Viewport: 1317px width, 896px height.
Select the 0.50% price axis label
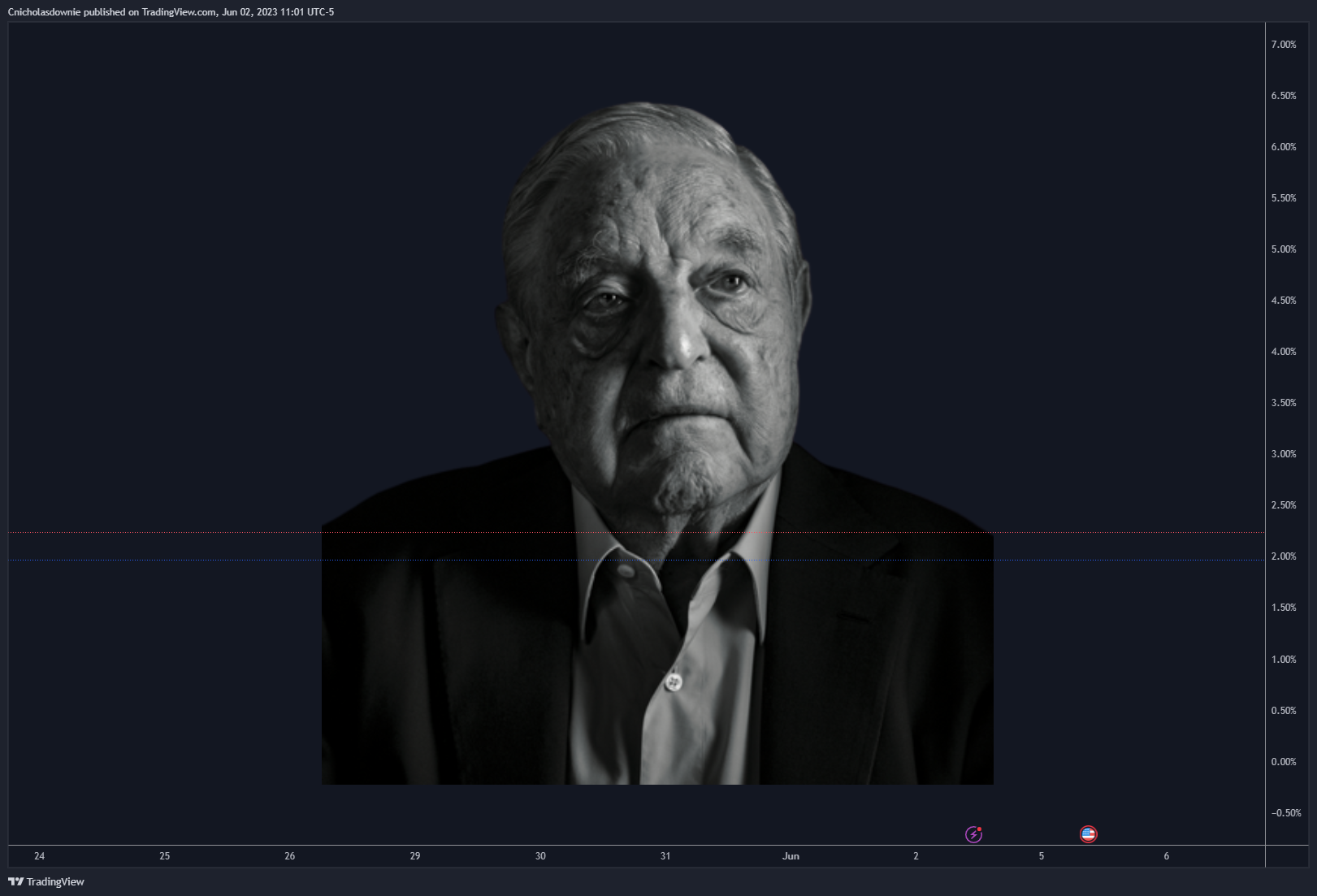1284,711
